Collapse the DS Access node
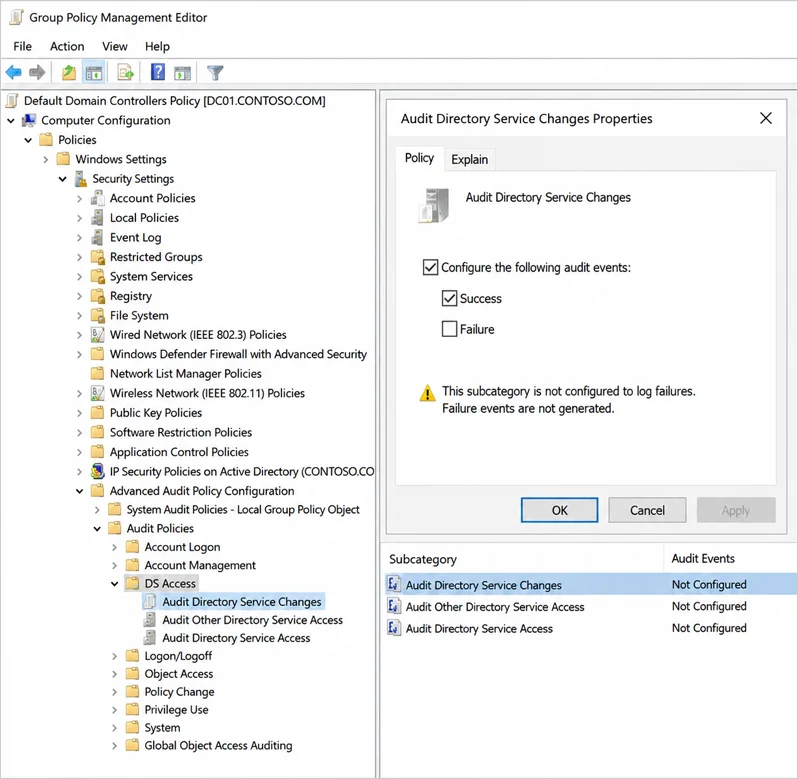The height and width of the screenshot is (779, 798). [115, 584]
